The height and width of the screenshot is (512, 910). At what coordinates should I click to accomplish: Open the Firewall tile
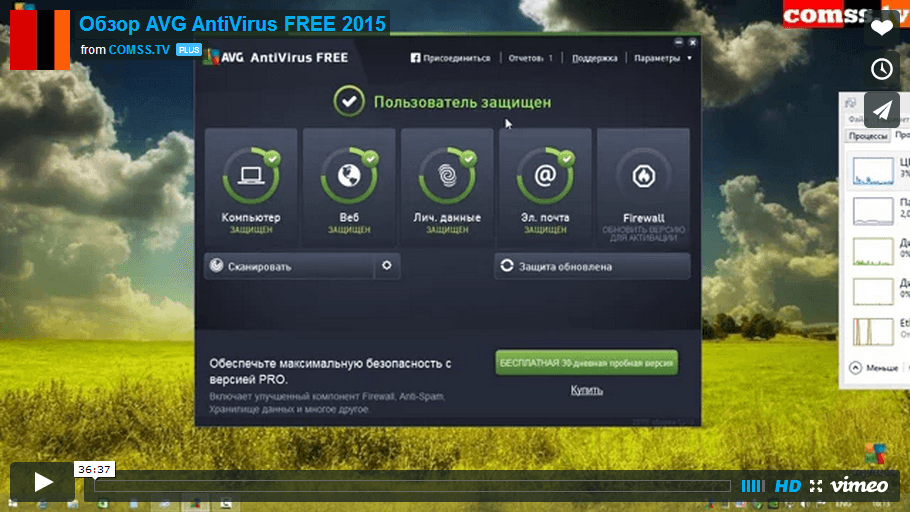[x=643, y=188]
